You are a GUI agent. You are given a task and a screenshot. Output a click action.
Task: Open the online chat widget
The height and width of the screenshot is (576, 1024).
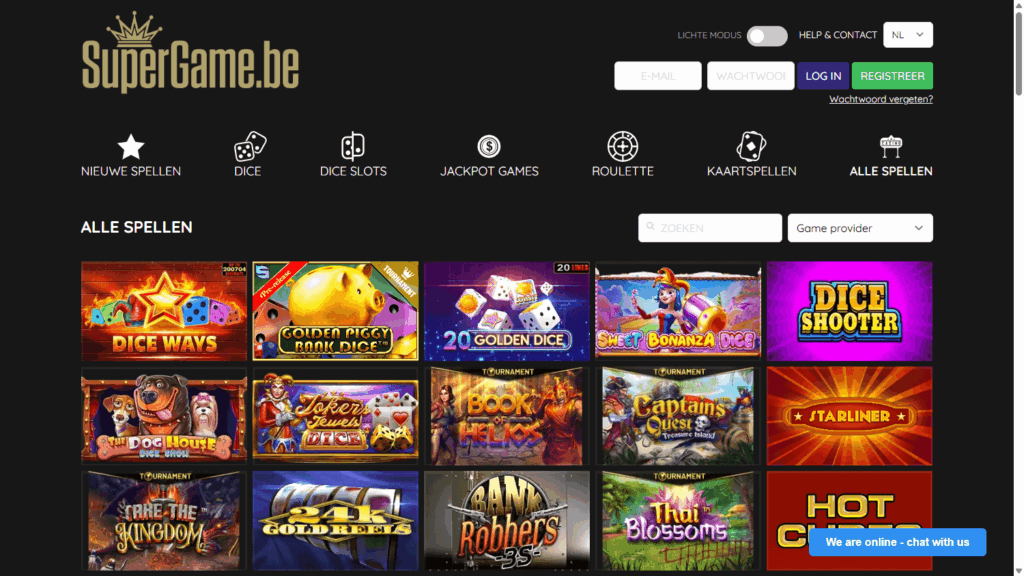(x=897, y=542)
